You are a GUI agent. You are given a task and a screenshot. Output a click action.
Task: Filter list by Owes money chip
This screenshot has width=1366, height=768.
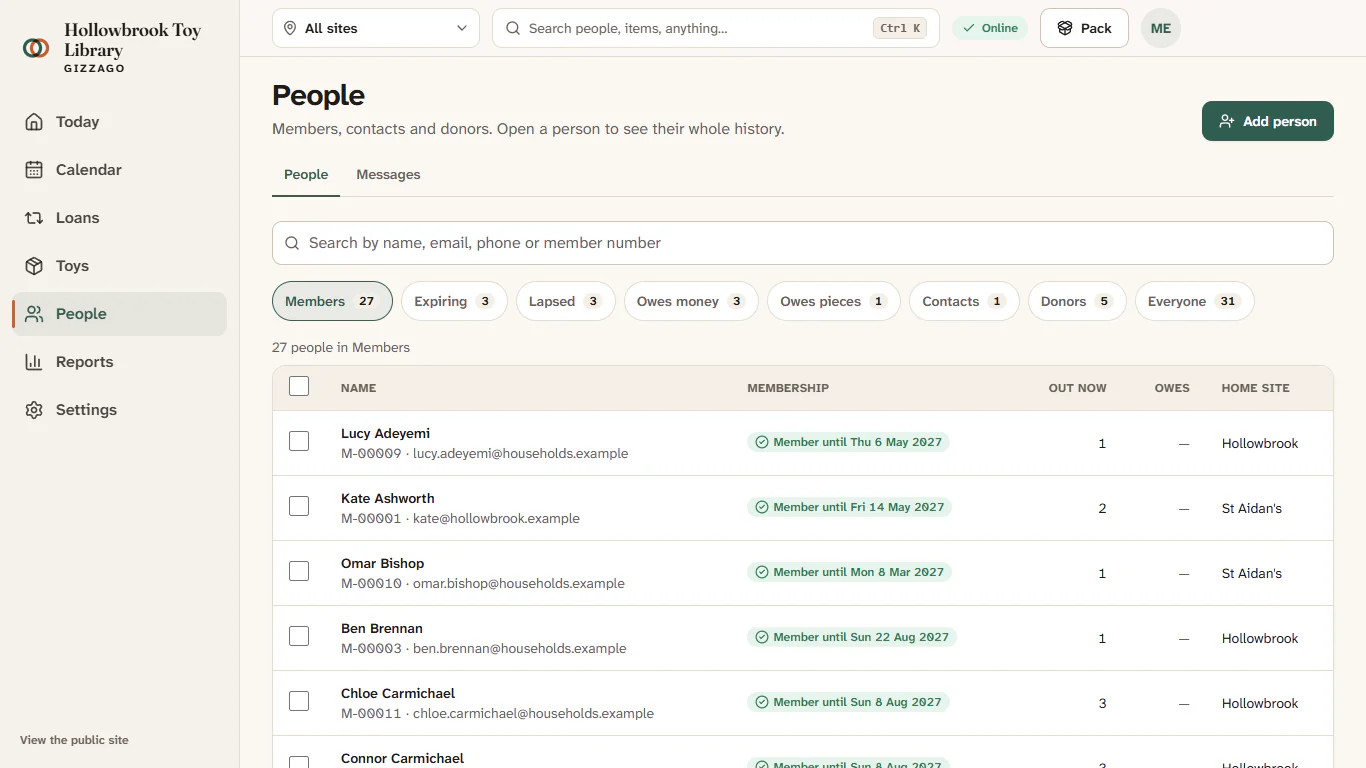point(691,301)
